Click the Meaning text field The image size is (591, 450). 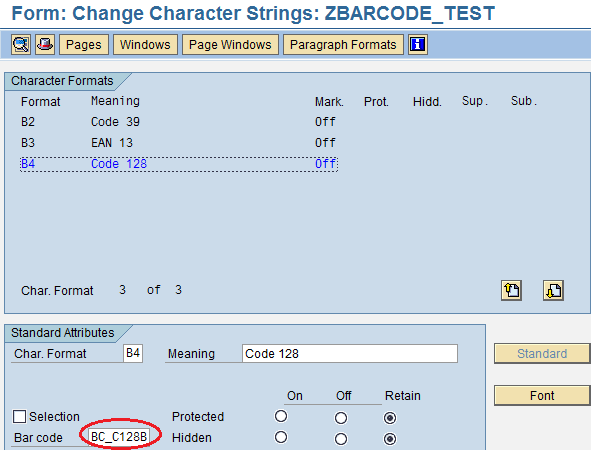point(350,354)
